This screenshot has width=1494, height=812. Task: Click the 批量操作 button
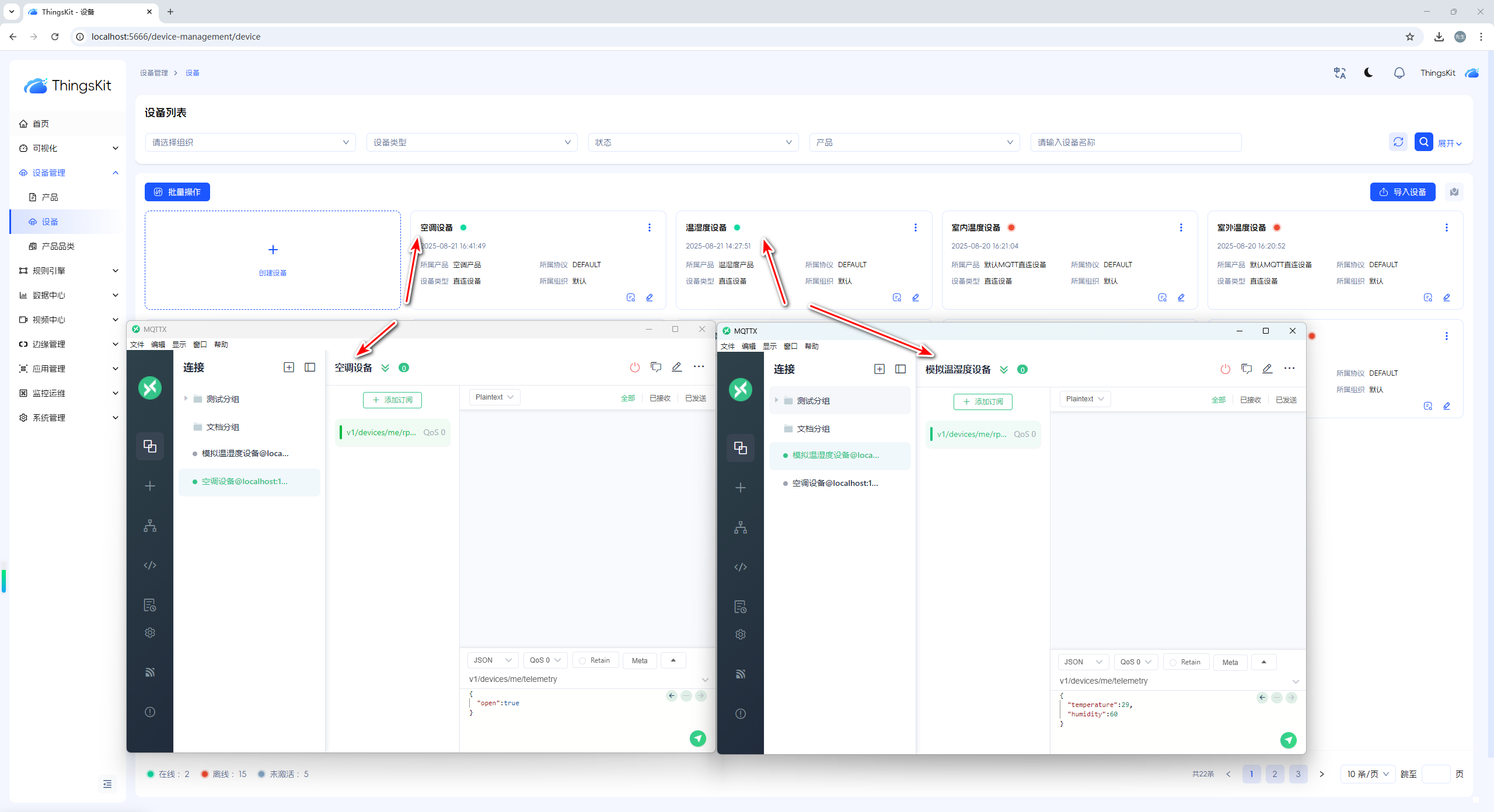(177, 192)
